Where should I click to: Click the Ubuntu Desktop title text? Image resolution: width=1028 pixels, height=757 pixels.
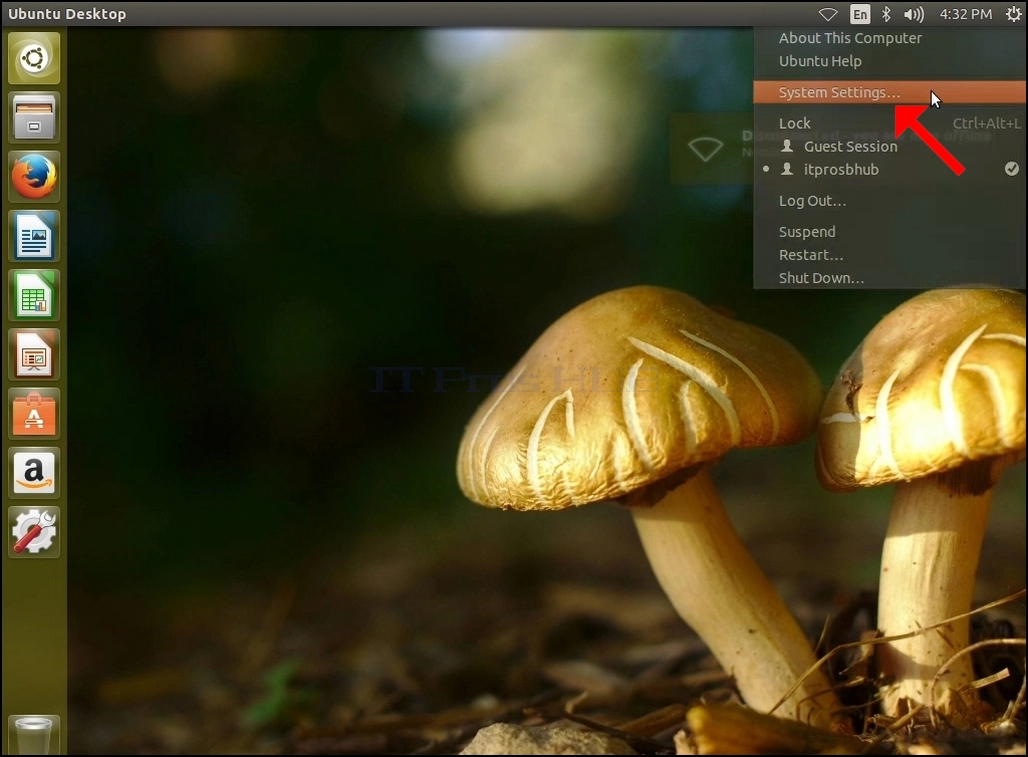tap(67, 14)
